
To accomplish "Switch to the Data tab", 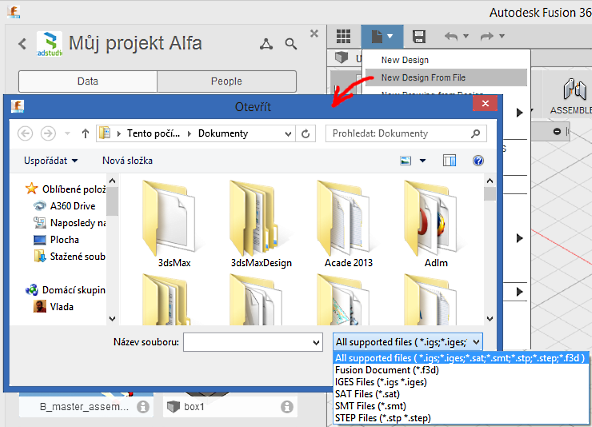I will 88,81.
